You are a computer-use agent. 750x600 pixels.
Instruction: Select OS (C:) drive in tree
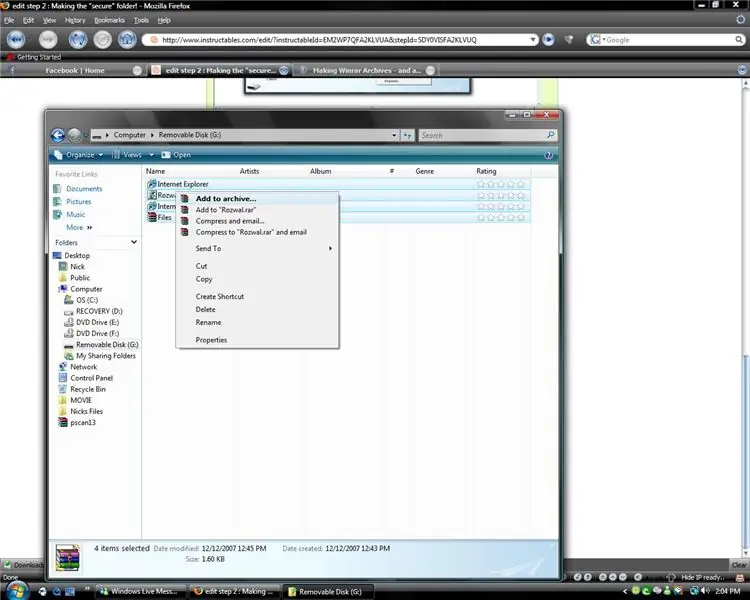tap(87, 300)
